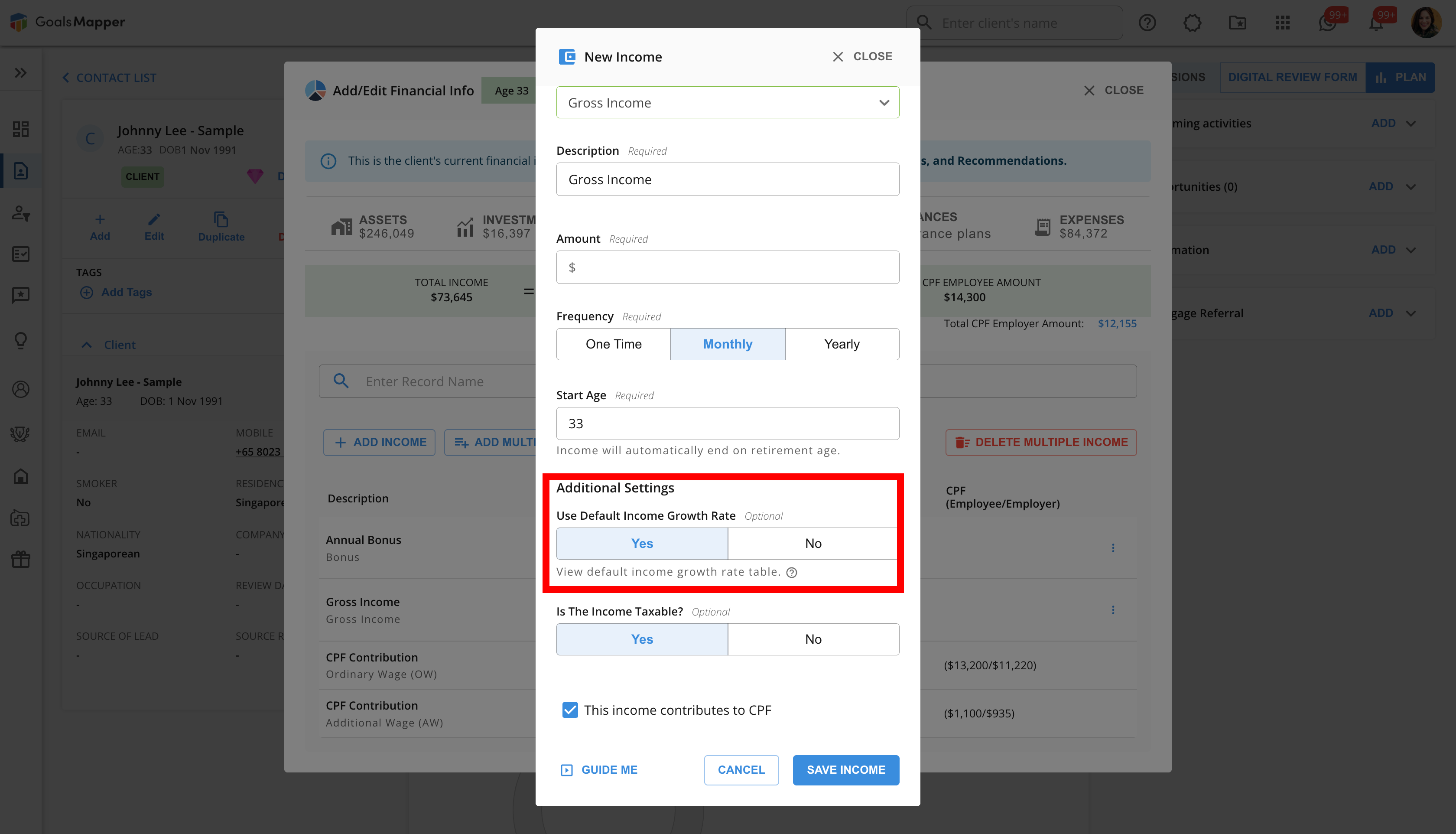Select Monthly frequency
The height and width of the screenshot is (834, 1456).
click(x=727, y=344)
